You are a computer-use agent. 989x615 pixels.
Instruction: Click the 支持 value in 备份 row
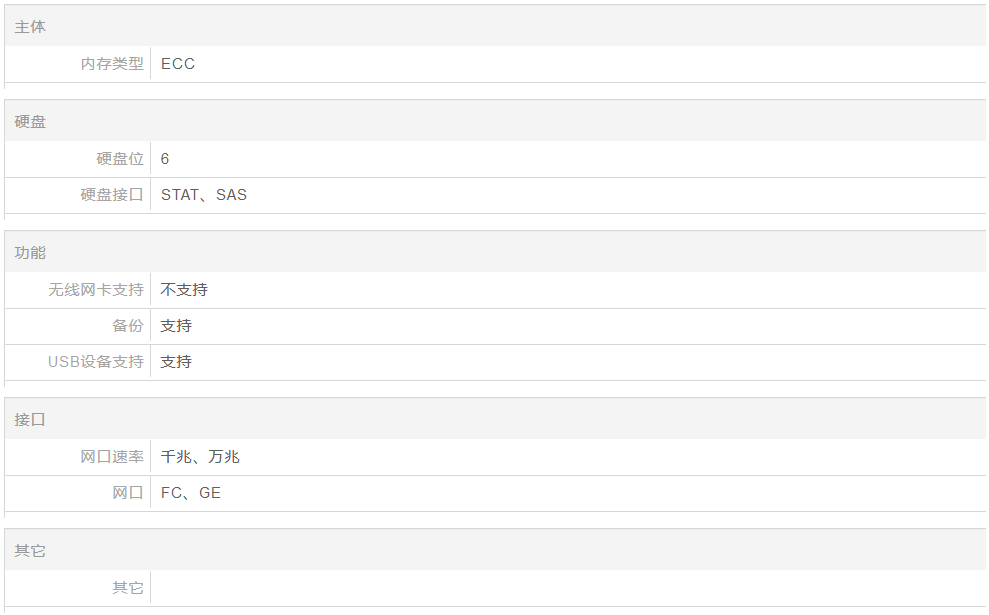click(x=176, y=325)
